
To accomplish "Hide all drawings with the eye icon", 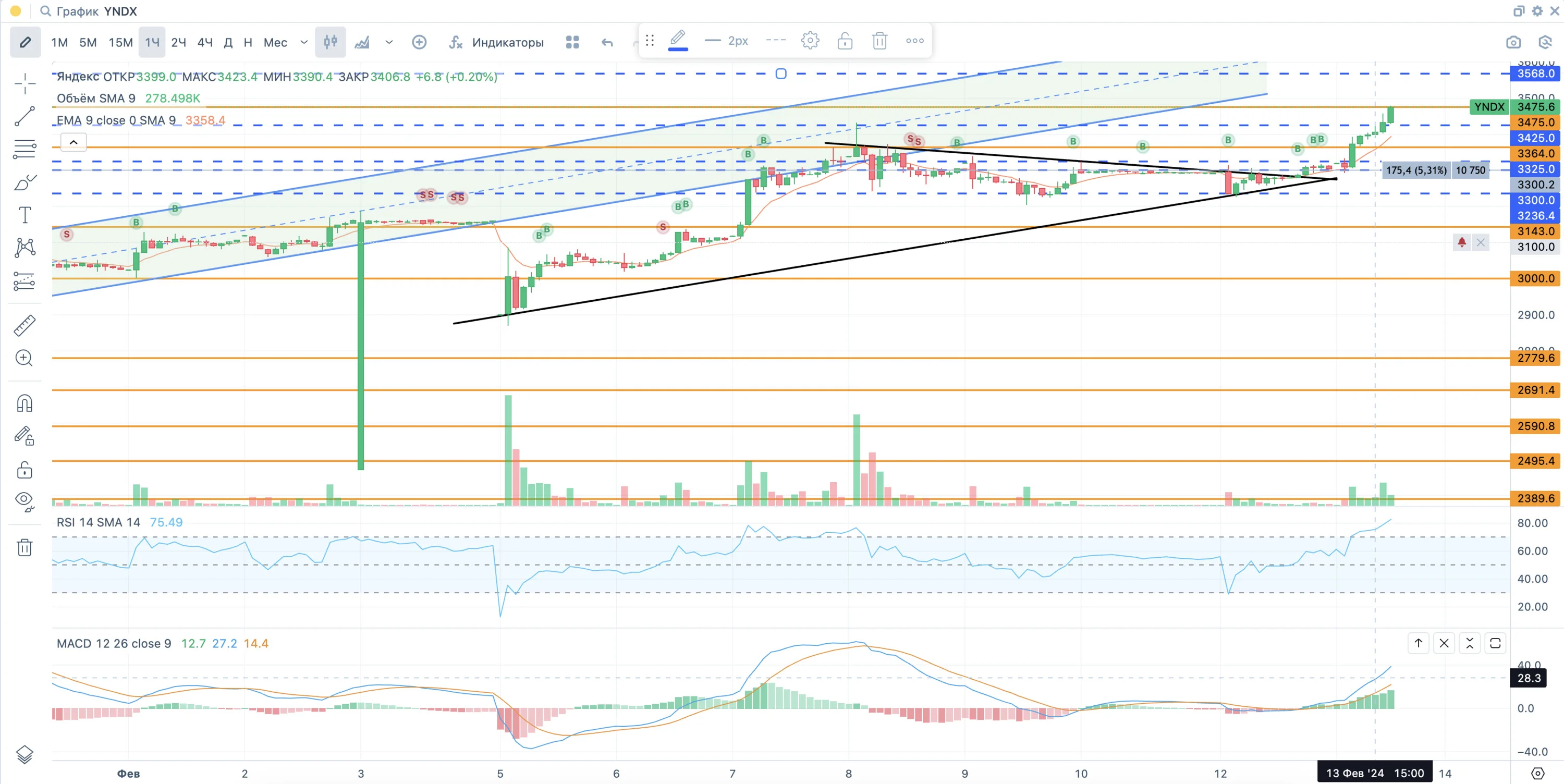I will point(25,502).
